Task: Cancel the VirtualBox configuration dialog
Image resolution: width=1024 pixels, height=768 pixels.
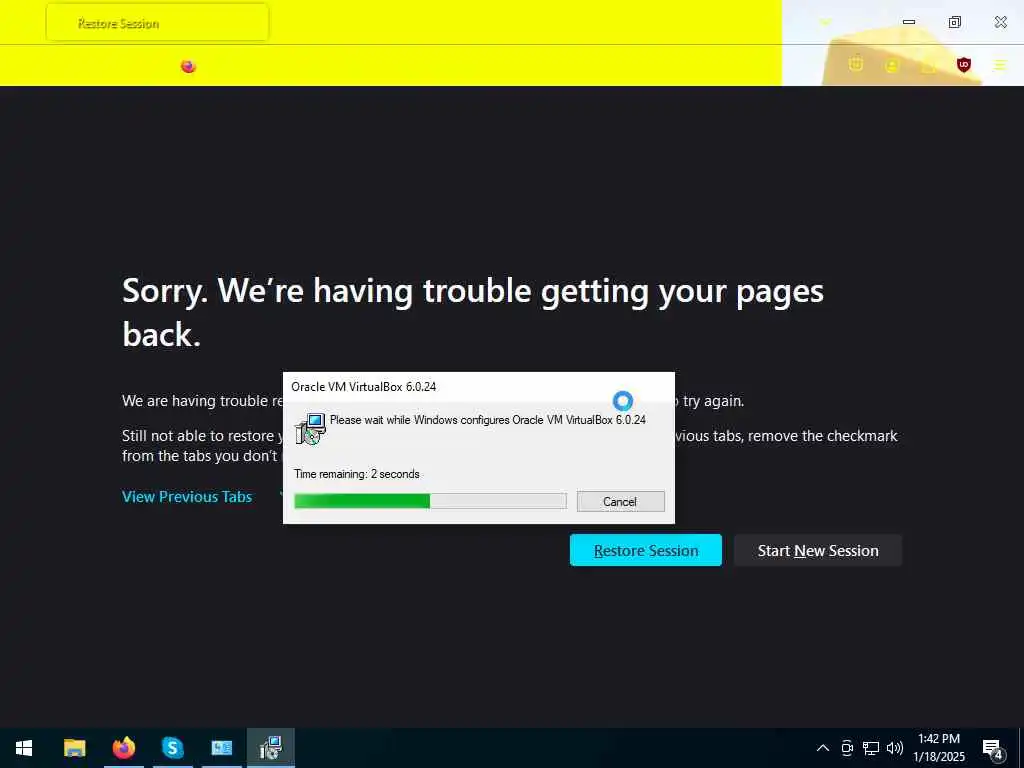Action: (620, 502)
